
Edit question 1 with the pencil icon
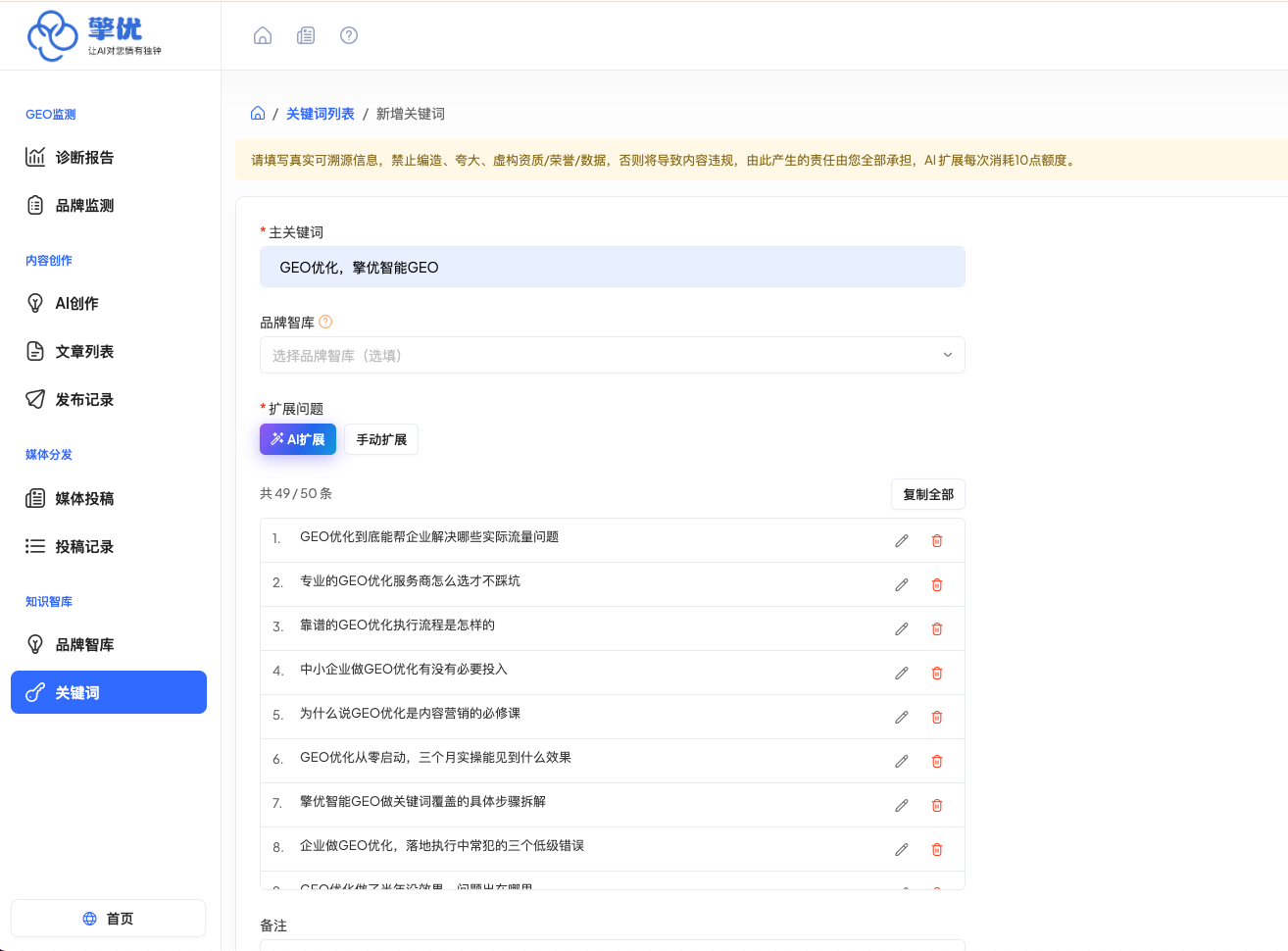pyautogui.click(x=902, y=540)
